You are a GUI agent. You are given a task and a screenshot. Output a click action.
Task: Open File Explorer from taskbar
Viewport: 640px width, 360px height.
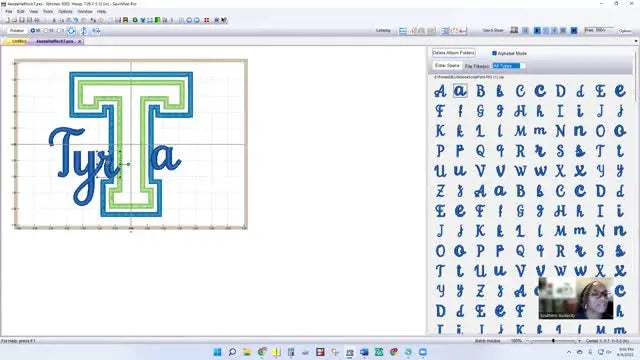(x=247, y=352)
